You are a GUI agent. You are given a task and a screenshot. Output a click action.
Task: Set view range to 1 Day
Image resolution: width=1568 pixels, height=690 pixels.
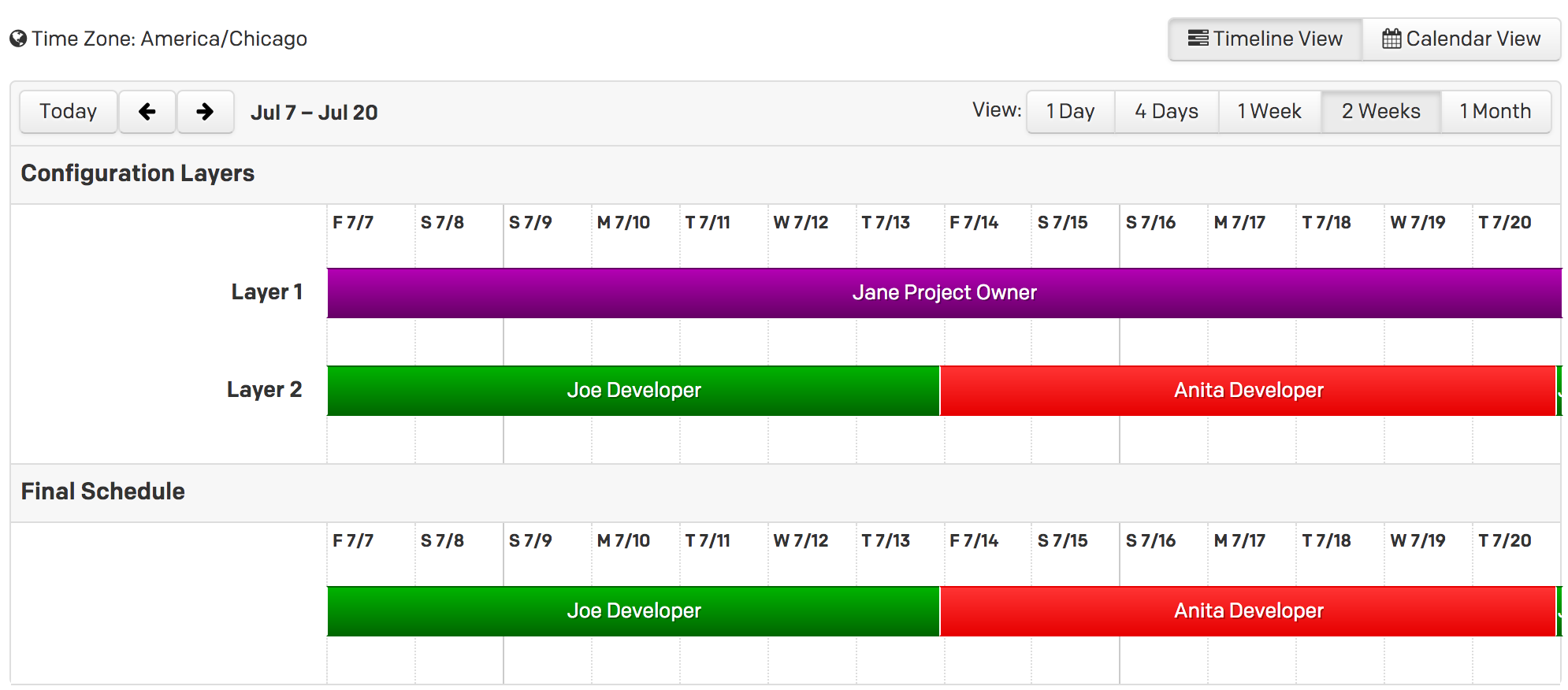1070,112
